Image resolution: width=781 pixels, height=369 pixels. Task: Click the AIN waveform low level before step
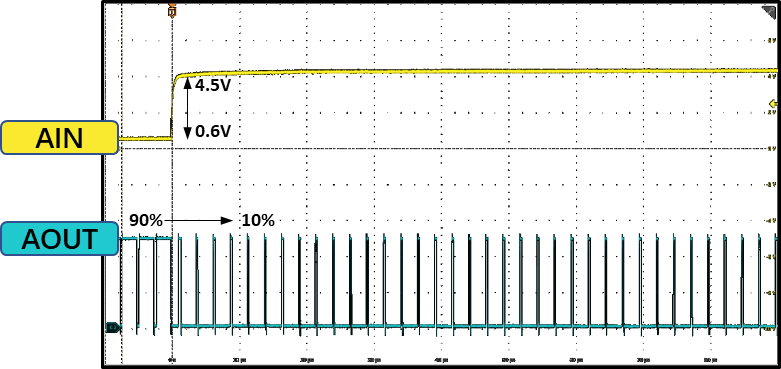click(x=146, y=138)
